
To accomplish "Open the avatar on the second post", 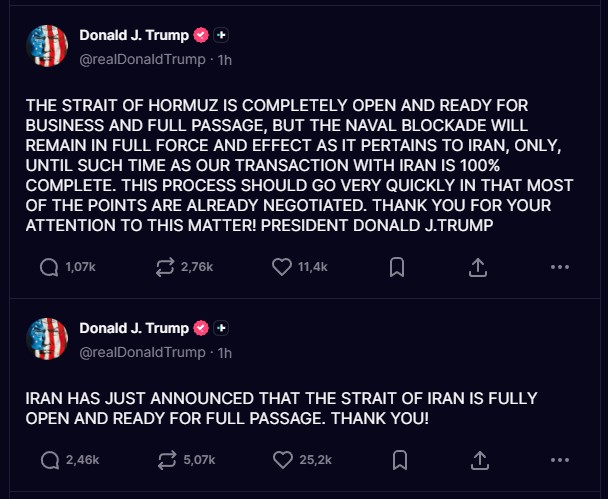I will [x=47, y=339].
